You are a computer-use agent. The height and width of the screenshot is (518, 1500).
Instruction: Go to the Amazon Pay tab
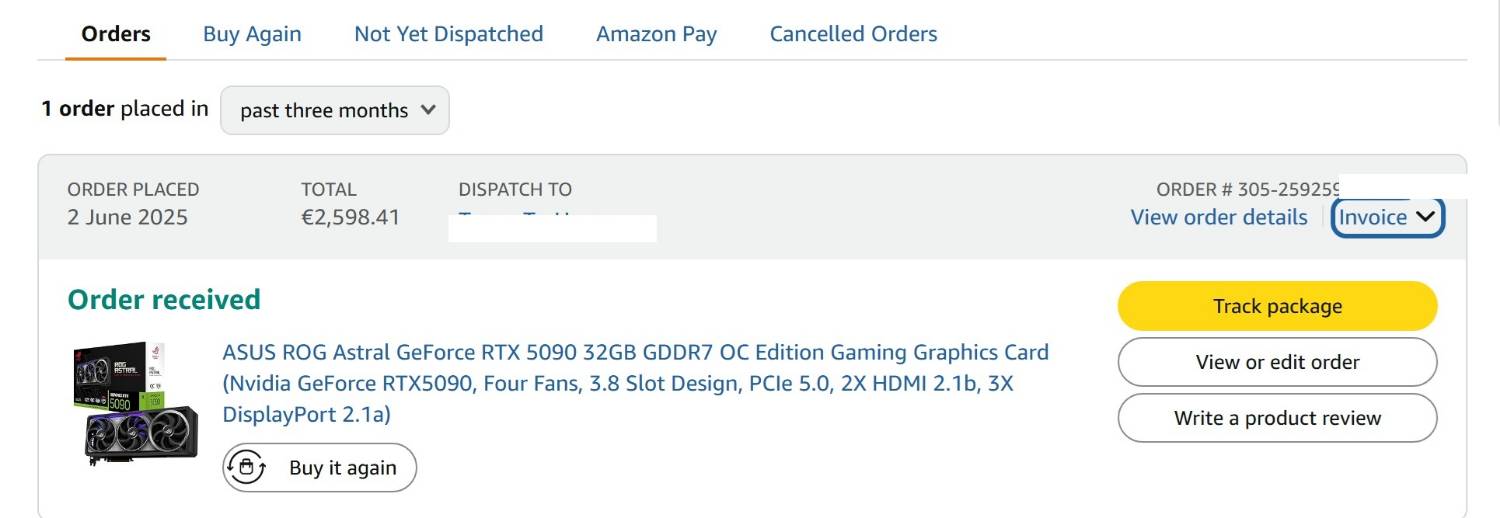(x=656, y=34)
